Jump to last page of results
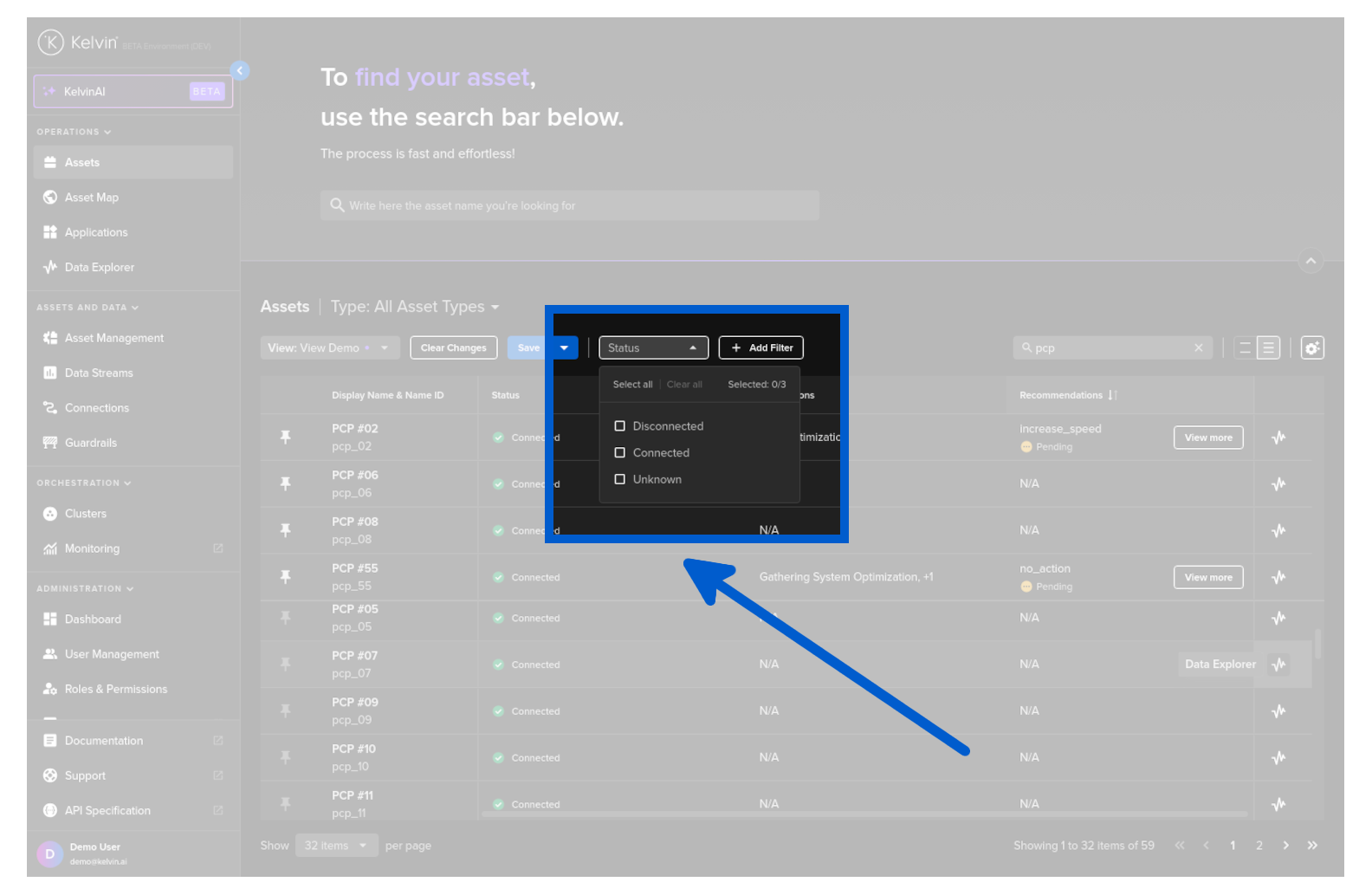The height and width of the screenshot is (895, 1372). click(x=1312, y=846)
